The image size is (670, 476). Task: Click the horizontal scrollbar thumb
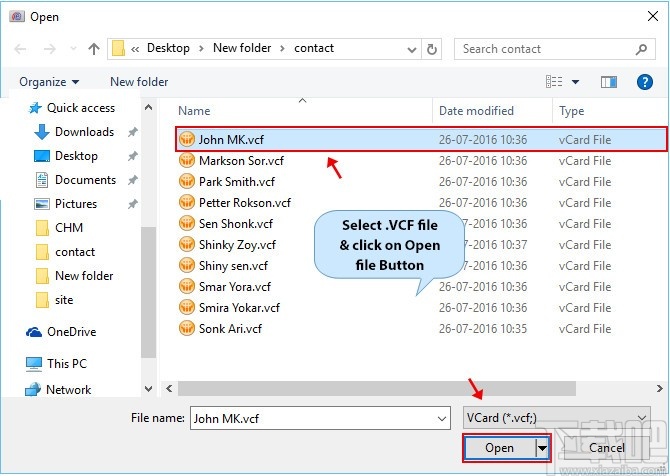(376, 388)
